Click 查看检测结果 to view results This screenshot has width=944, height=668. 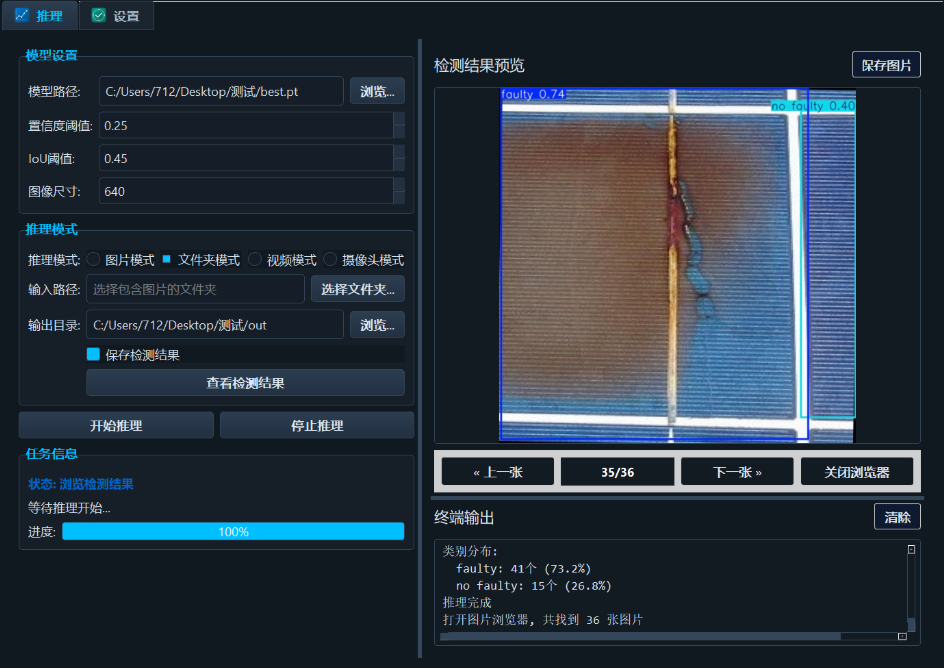(246, 383)
